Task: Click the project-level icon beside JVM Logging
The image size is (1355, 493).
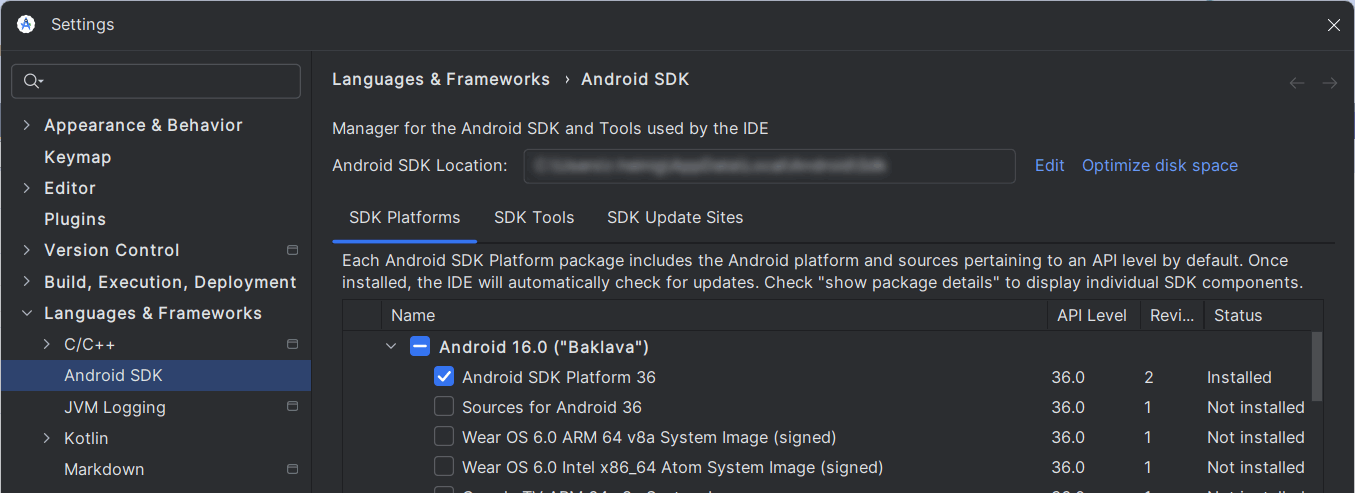Action: pyautogui.click(x=292, y=406)
